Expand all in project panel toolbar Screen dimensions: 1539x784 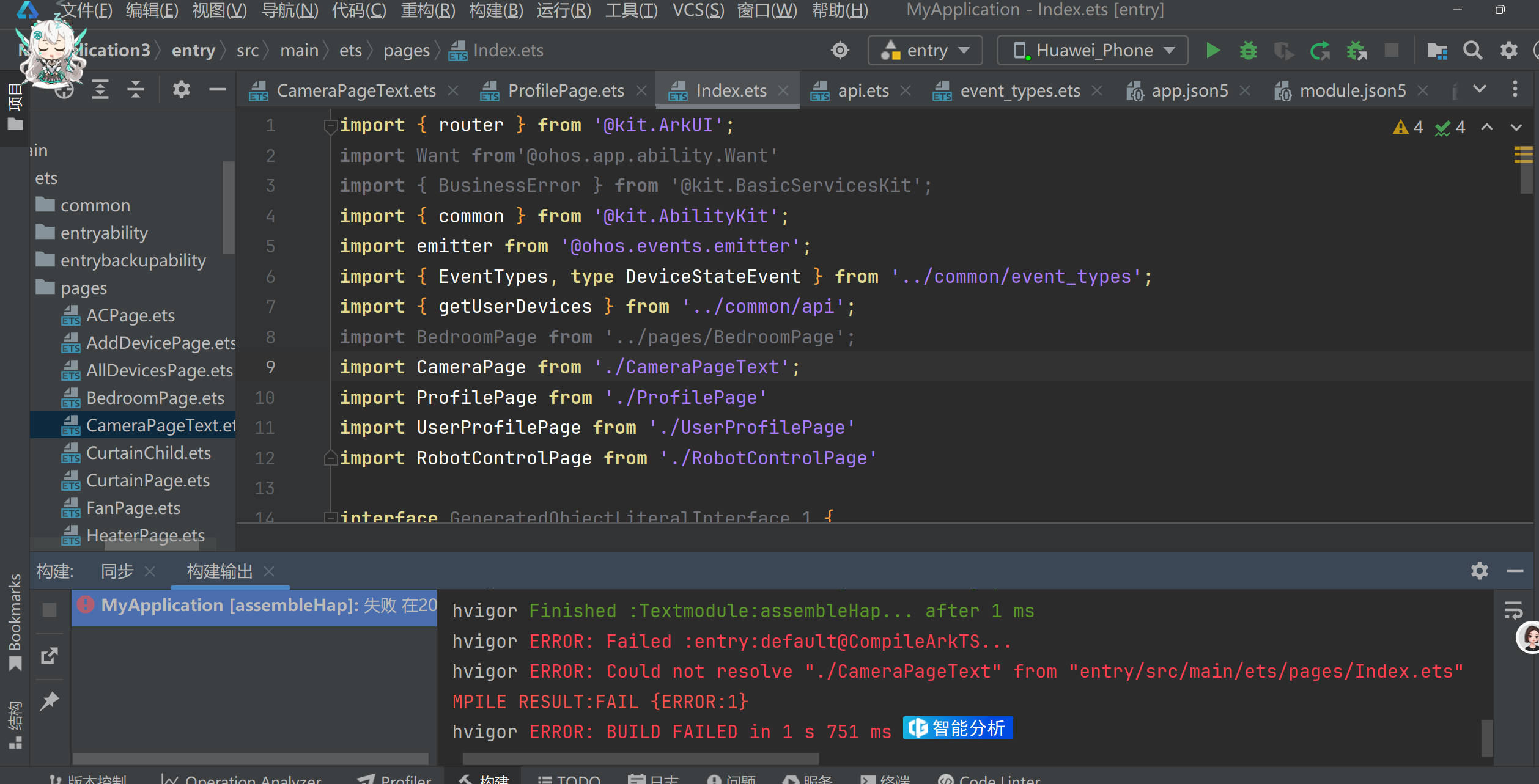(x=100, y=90)
